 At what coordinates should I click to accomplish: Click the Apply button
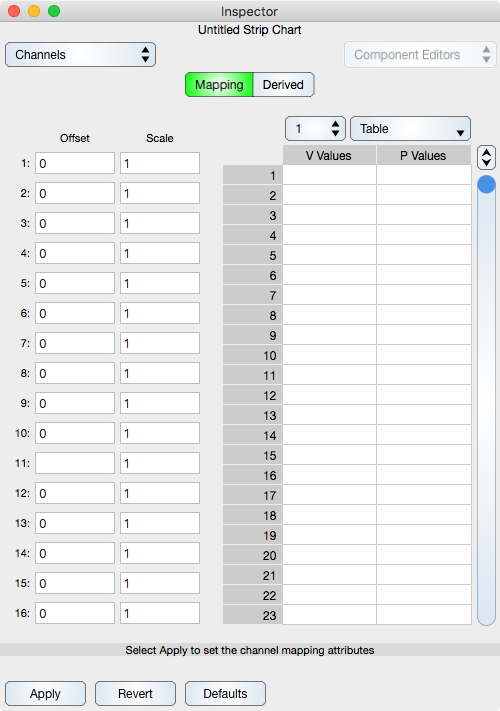click(x=45, y=694)
